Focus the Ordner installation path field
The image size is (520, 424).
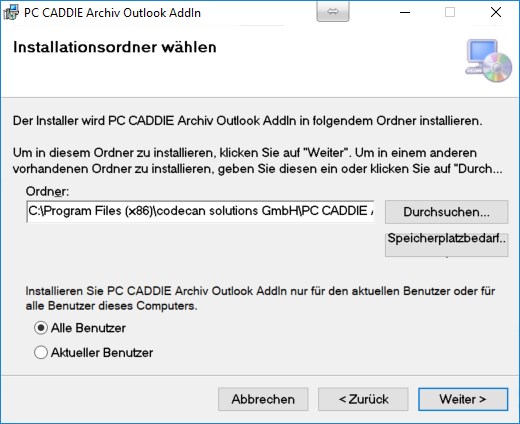200,211
